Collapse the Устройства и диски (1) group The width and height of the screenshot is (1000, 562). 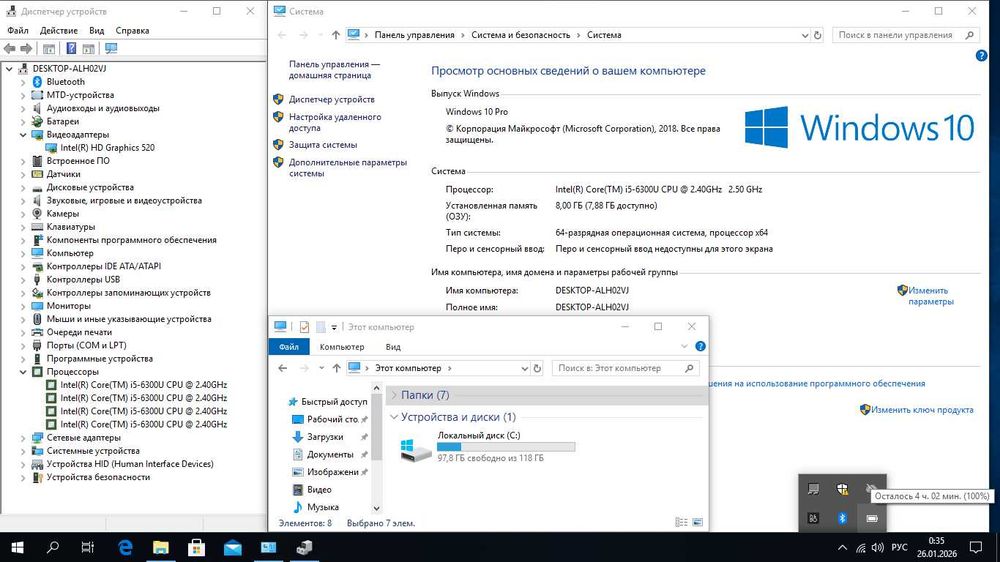click(x=394, y=417)
